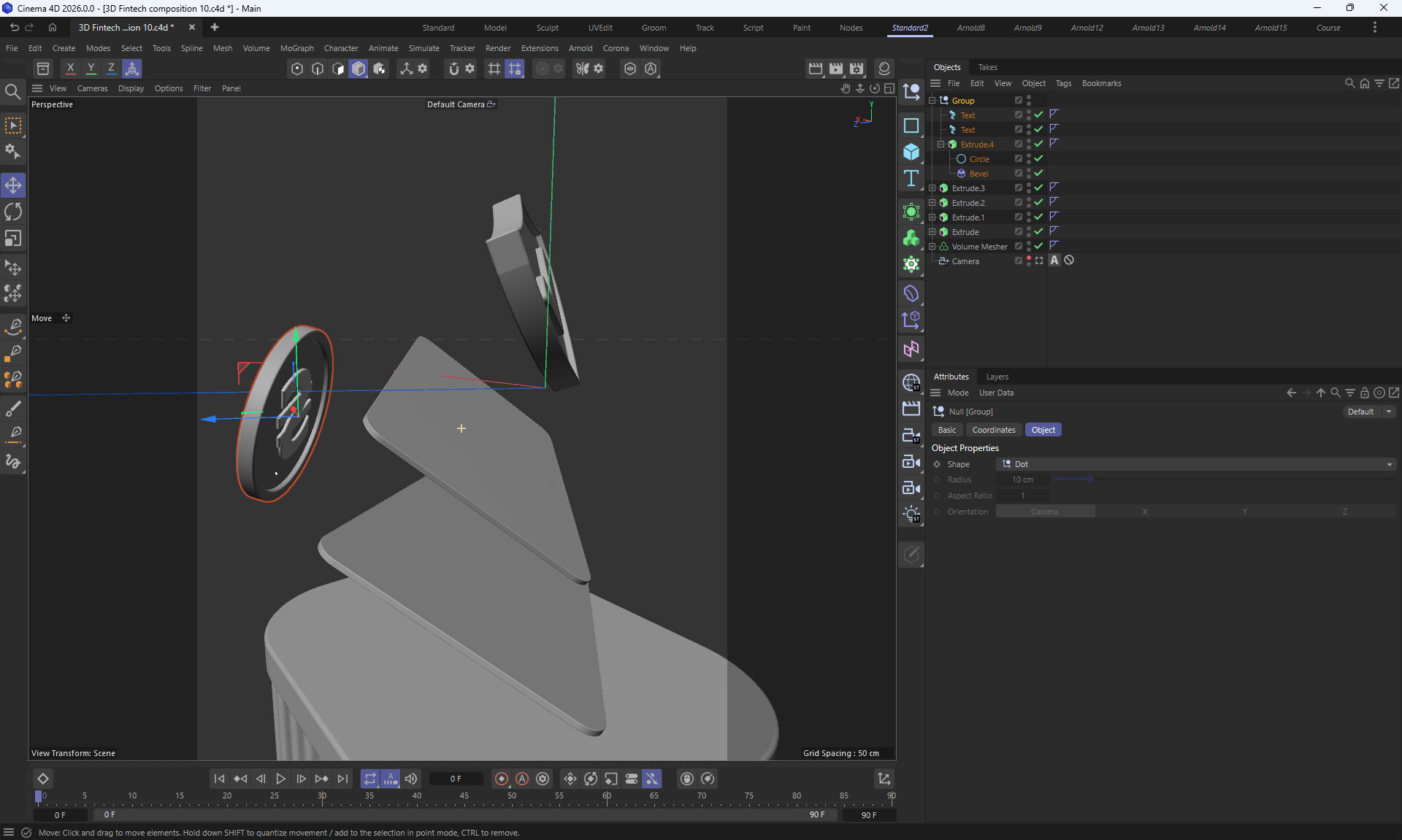Open the Coordinates attribute tab
This screenshot has height=840, width=1402.
click(993, 430)
